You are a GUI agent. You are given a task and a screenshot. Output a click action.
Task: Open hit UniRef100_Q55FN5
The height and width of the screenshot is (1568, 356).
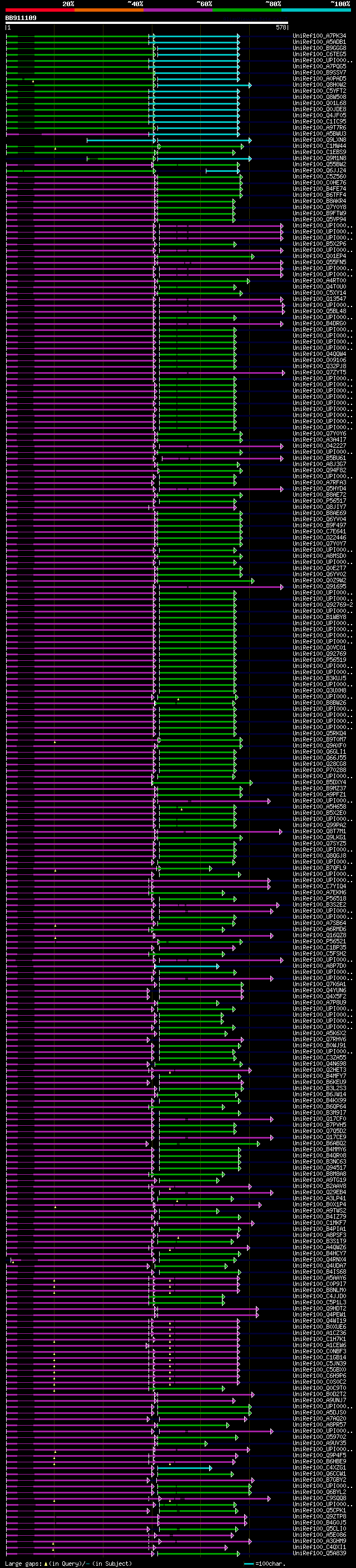(x=319, y=263)
